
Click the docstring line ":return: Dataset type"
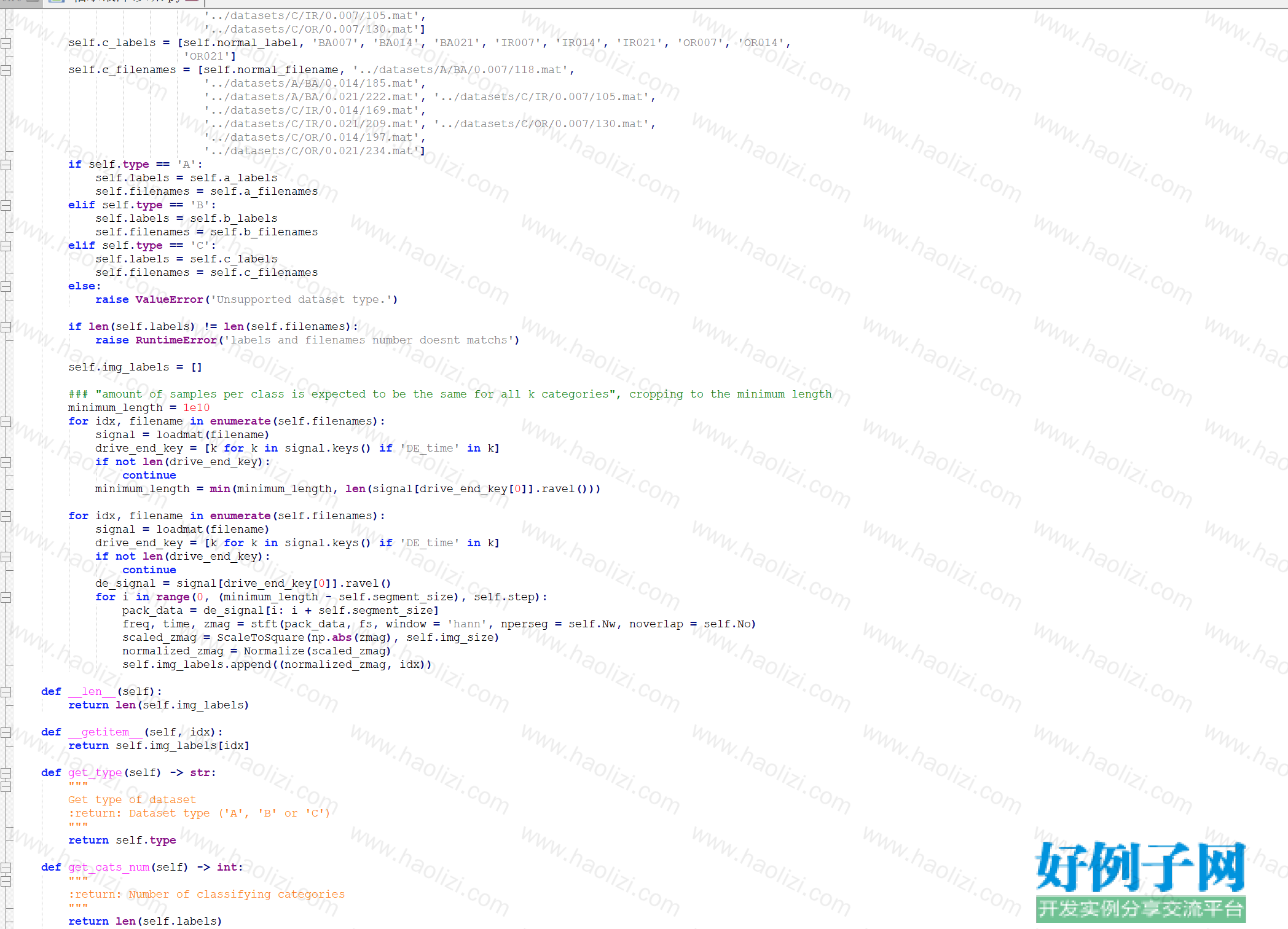pyautogui.click(x=199, y=813)
